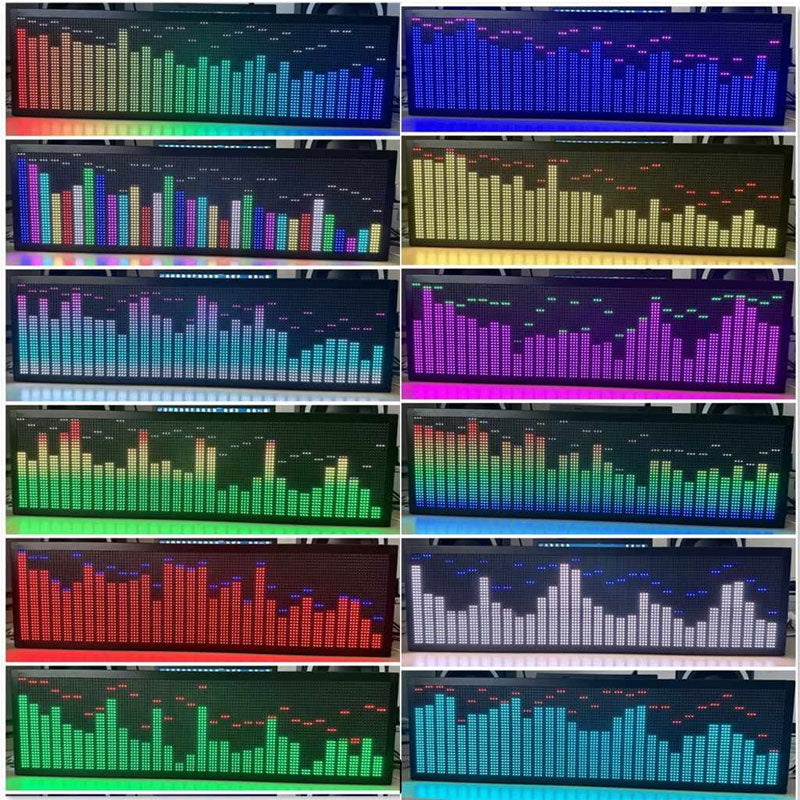The image size is (800, 800).
Task: Click the yellow glow below the yellow display
Action: pyautogui.click(x=598, y=257)
